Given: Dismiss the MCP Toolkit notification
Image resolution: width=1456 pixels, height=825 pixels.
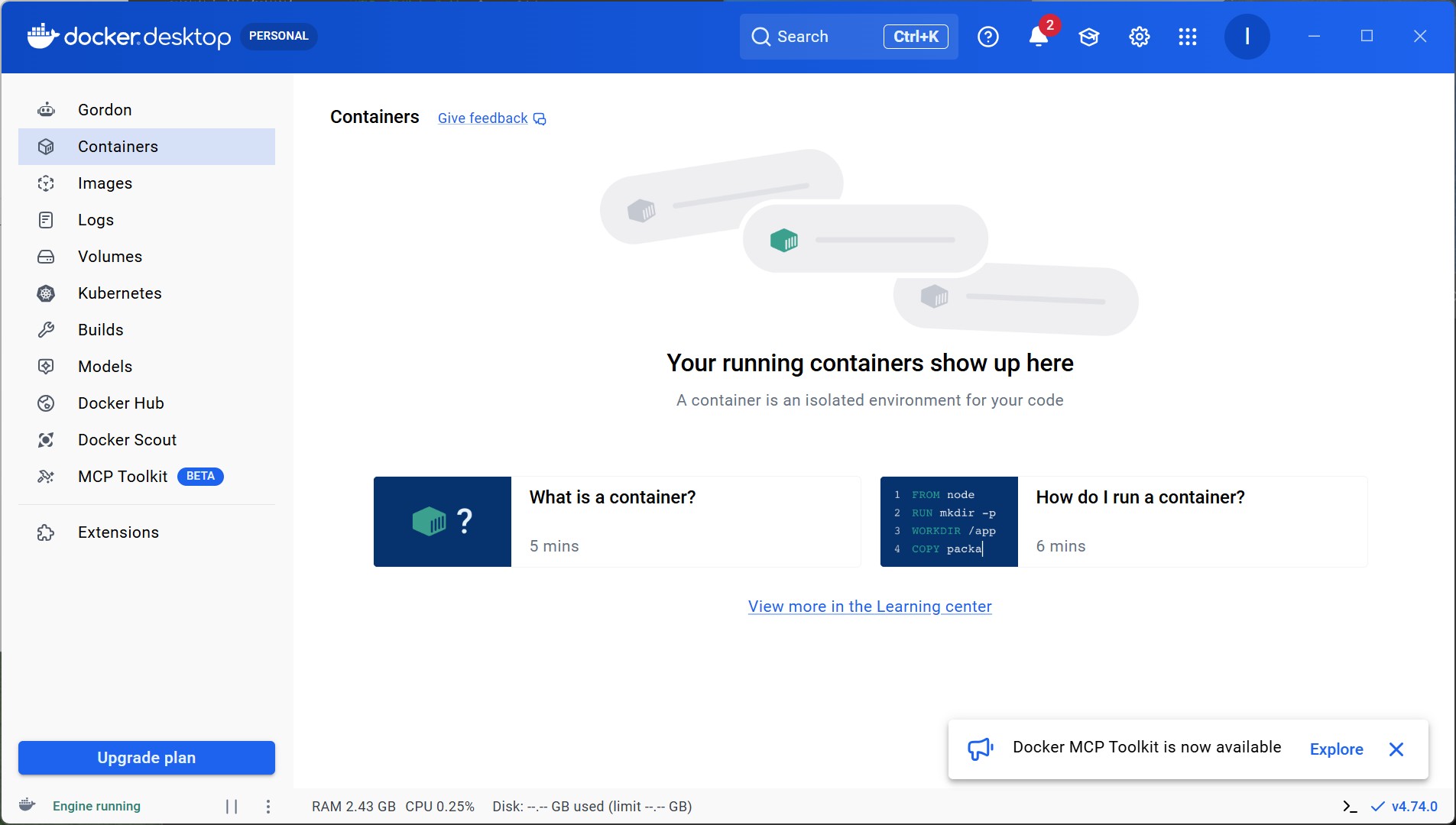Looking at the screenshot, I should pos(1396,749).
